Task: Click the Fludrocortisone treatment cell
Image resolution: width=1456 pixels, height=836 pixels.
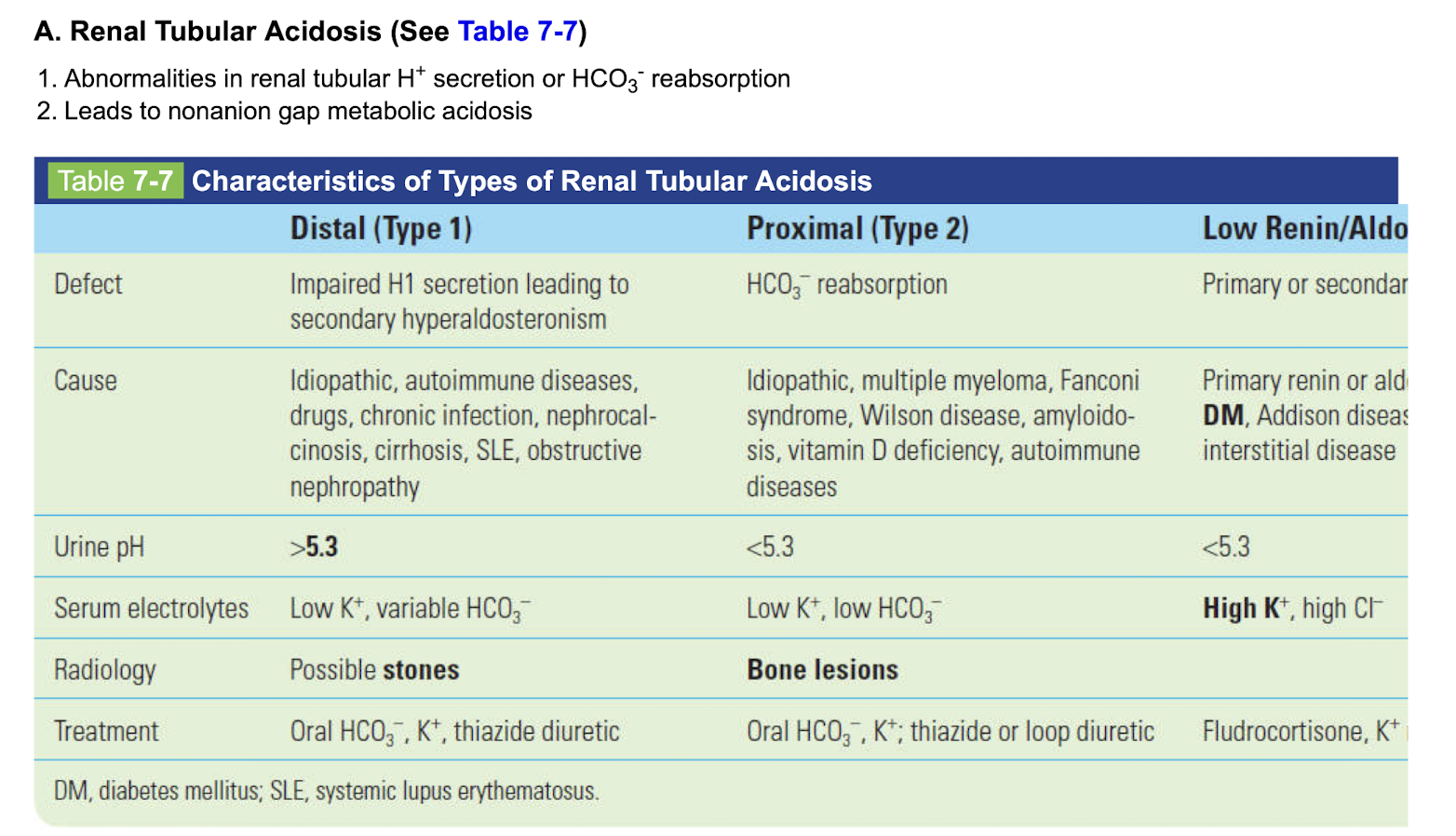Action: pyautogui.click(x=1300, y=732)
